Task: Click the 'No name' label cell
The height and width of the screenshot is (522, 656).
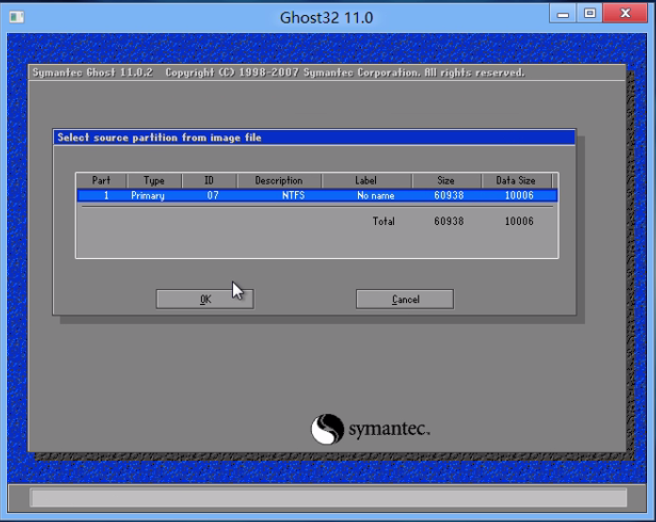Action: click(376, 195)
